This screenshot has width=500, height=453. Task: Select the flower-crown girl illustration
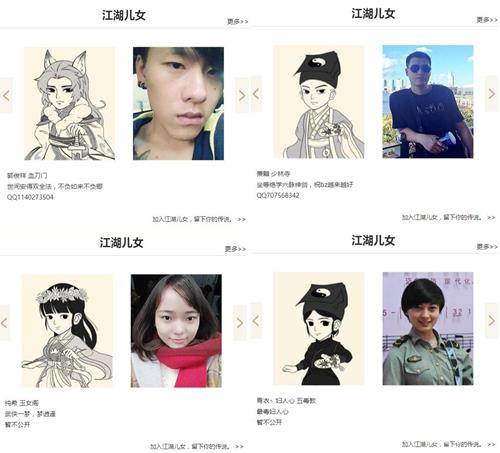tap(67, 331)
